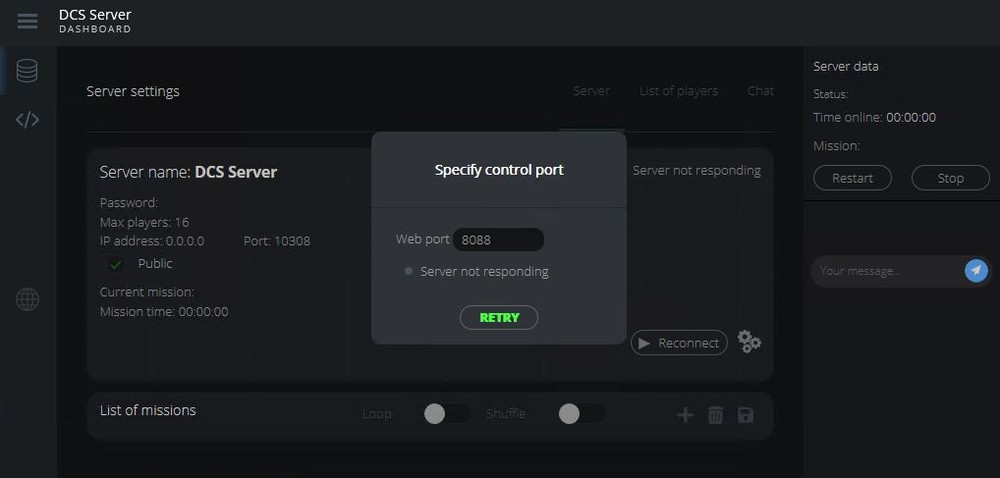Toggle the Public checkbox

(116, 264)
